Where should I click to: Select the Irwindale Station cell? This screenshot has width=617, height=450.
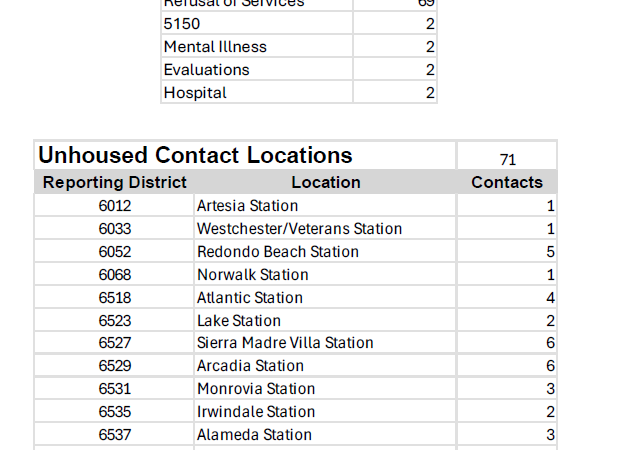255,412
